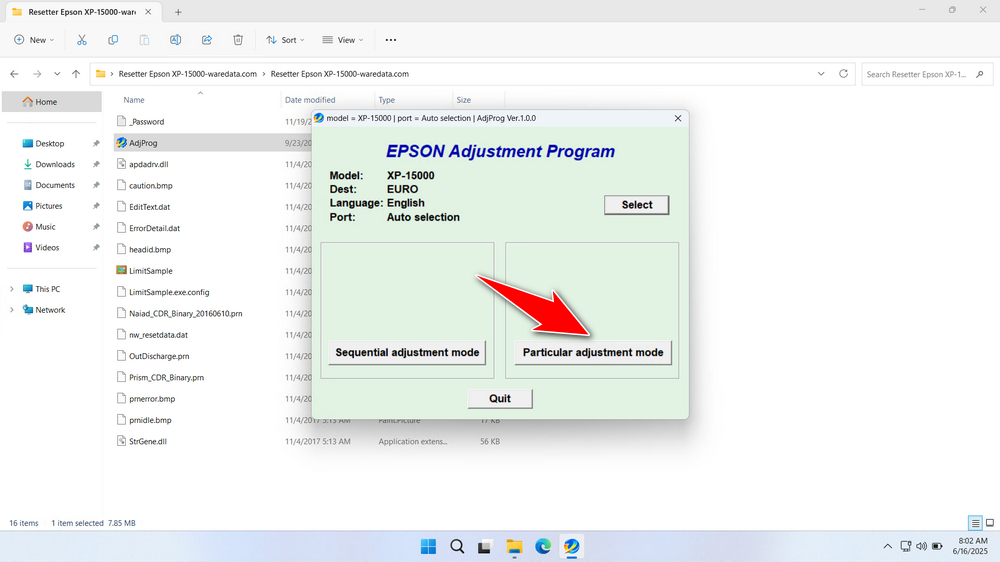Open Desktop in navigation pane

click(x=50, y=144)
